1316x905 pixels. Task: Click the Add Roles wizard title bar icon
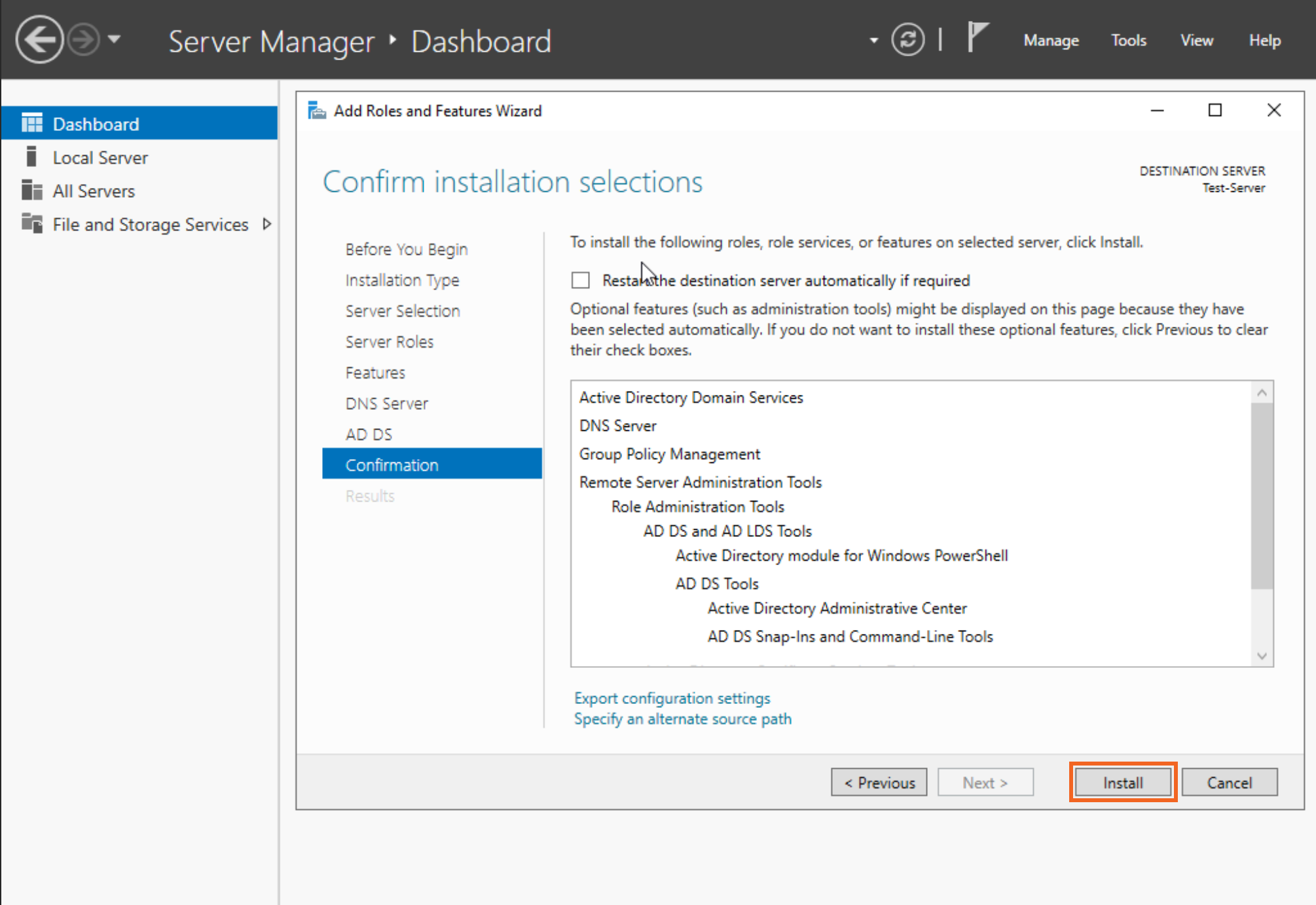click(317, 111)
